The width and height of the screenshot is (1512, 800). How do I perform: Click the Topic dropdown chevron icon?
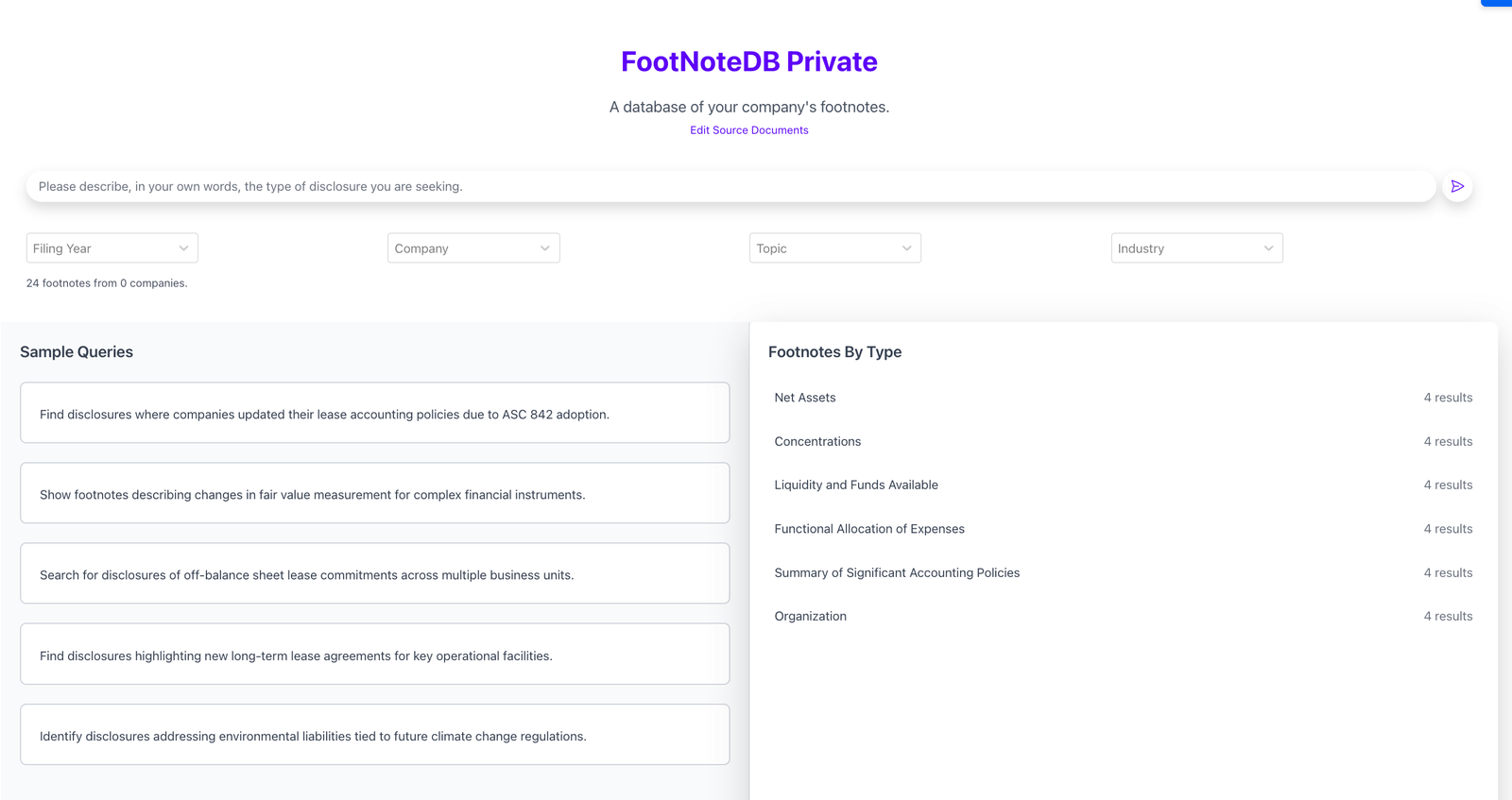pos(905,247)
